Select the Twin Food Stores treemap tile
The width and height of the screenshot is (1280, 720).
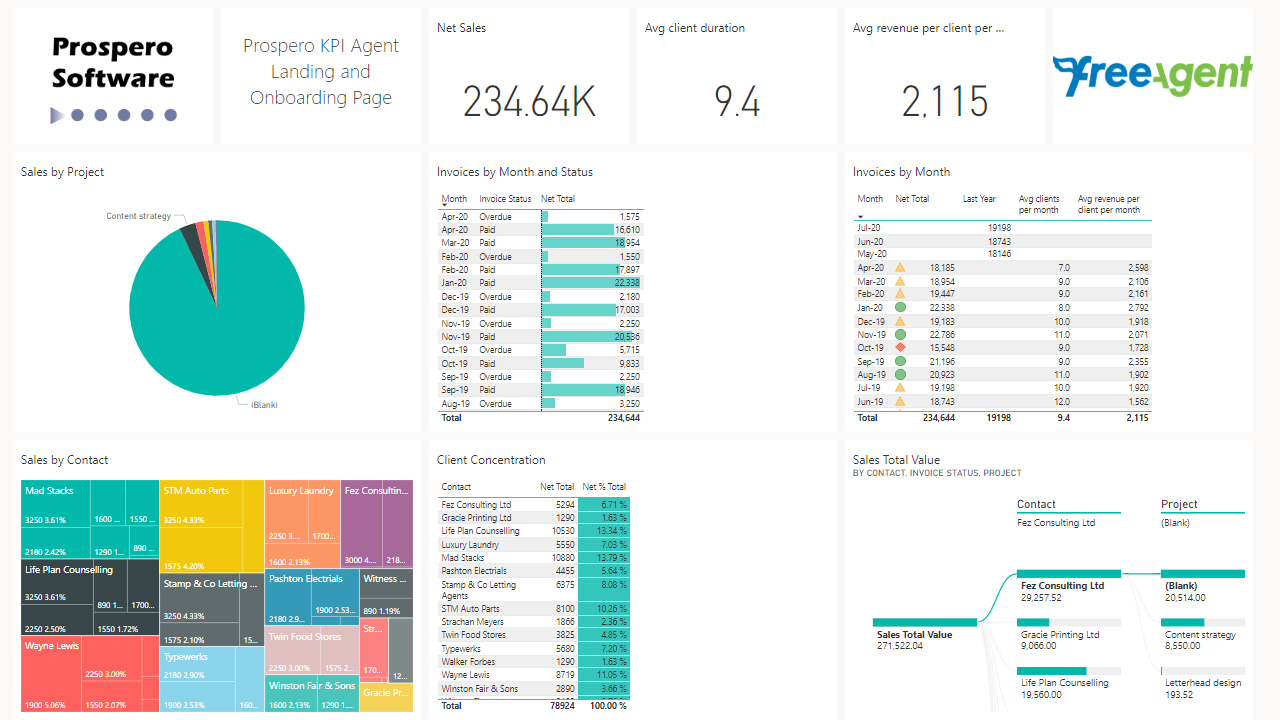311,650
